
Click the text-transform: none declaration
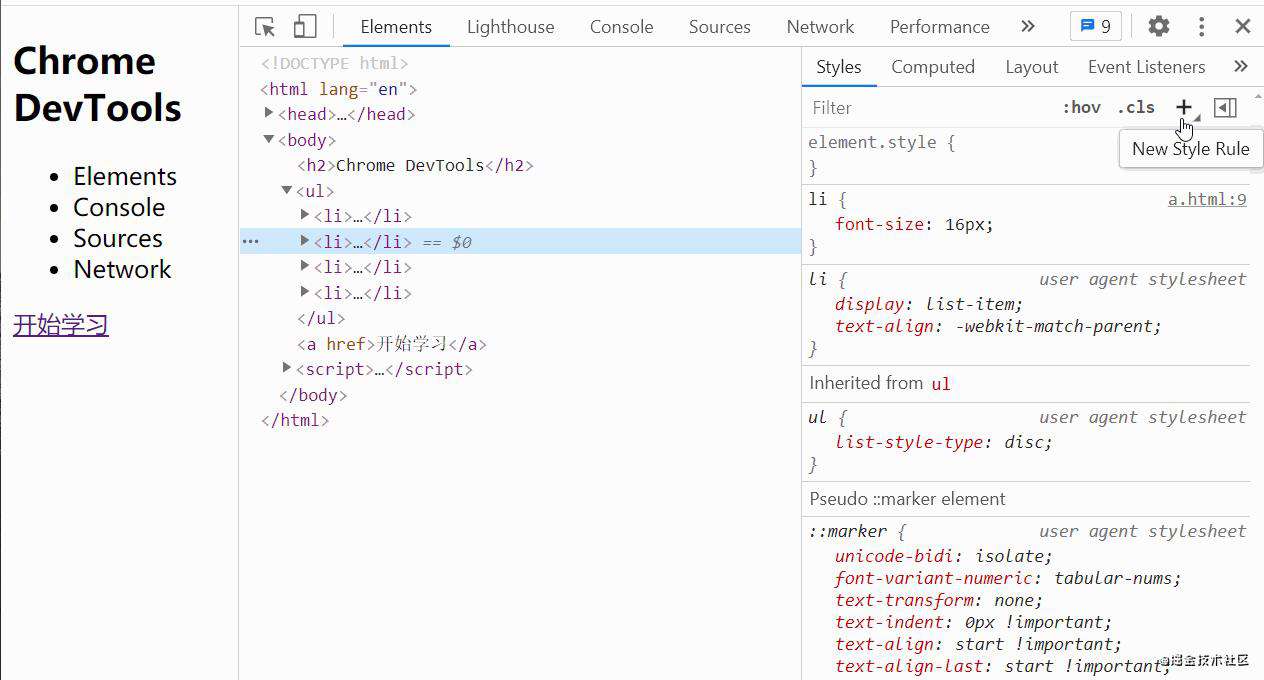tap(939, 600)
